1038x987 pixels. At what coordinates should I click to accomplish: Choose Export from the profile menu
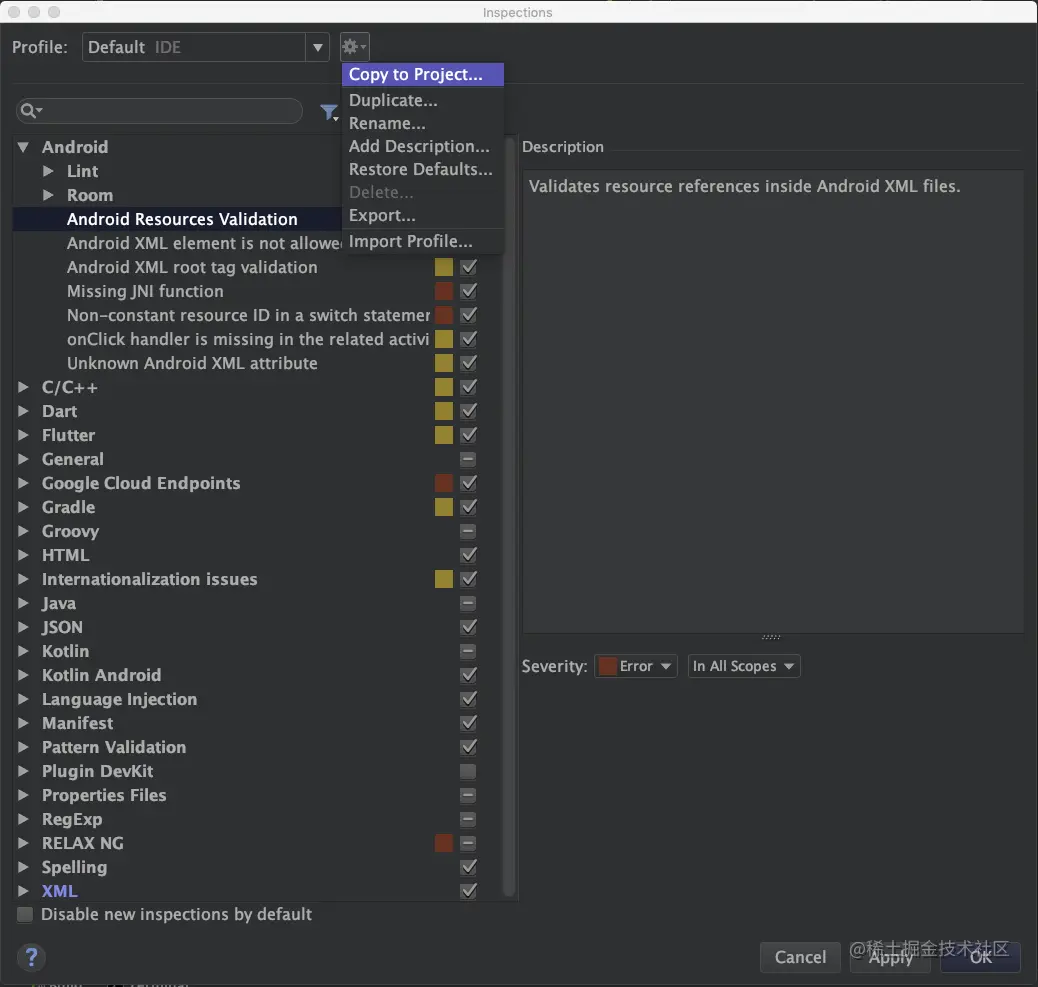(x=422, y=216)
